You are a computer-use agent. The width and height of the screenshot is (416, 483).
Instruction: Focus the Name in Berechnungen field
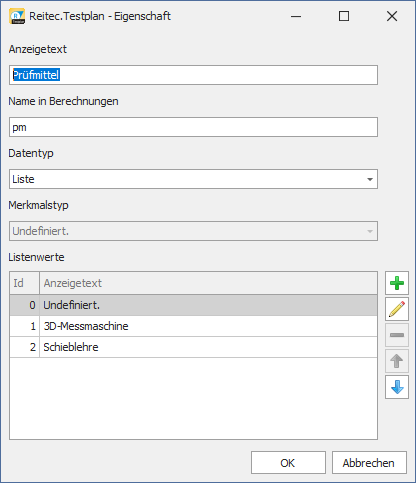(x=193, y=127)
